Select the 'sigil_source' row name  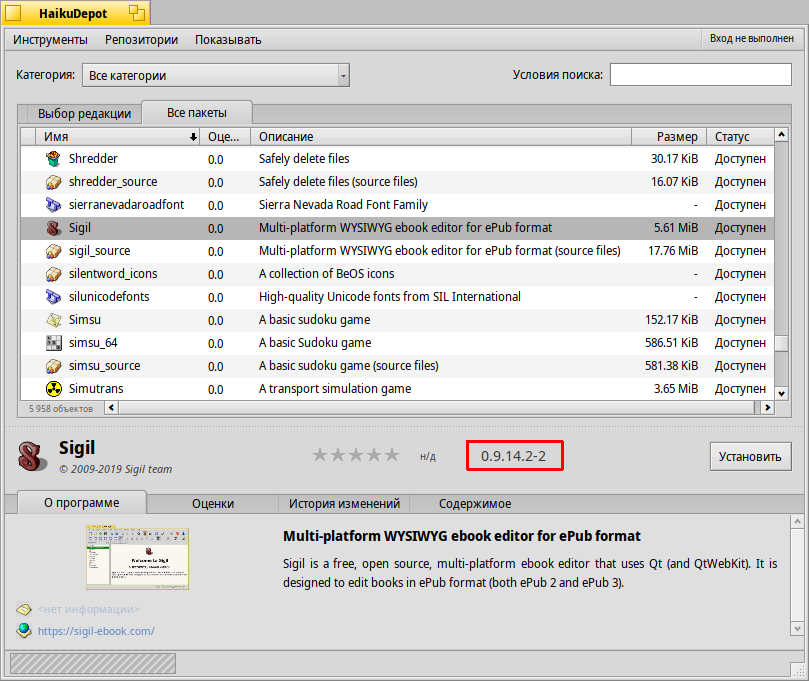(x=100, y=251)
